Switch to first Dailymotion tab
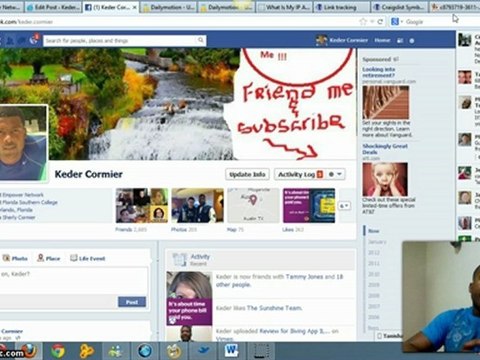The width and height of the screenshot is (480, 360). point(169,7)
